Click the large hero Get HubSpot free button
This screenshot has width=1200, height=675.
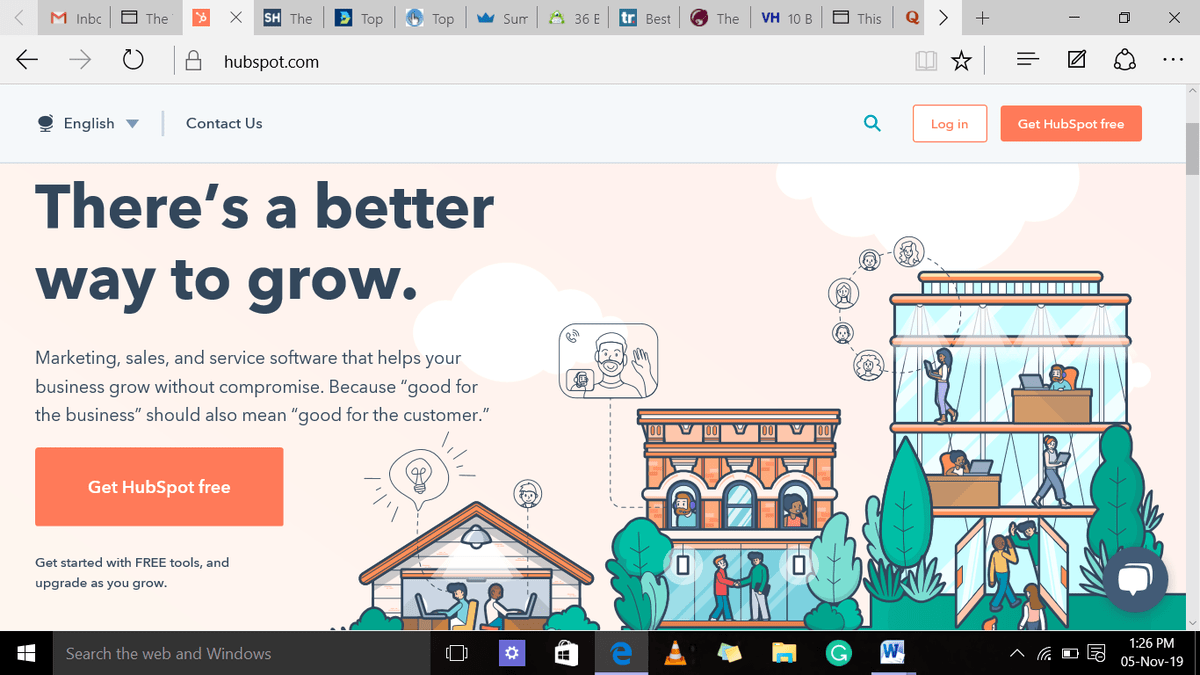tap(159, 487)
